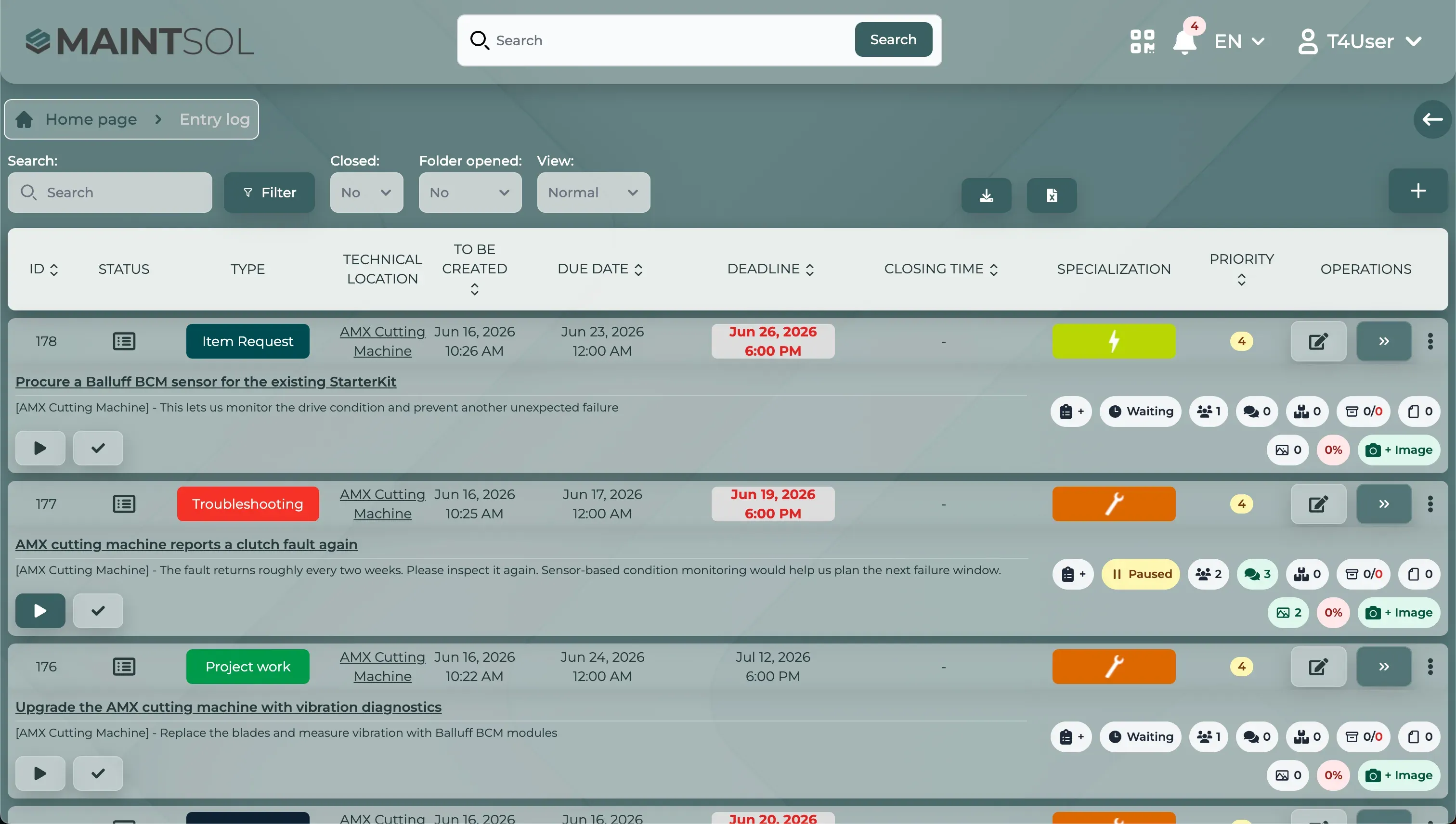Click the forward arrows for entry 176
This screenshot has height=824, width=1456.
coord(1384,667)
